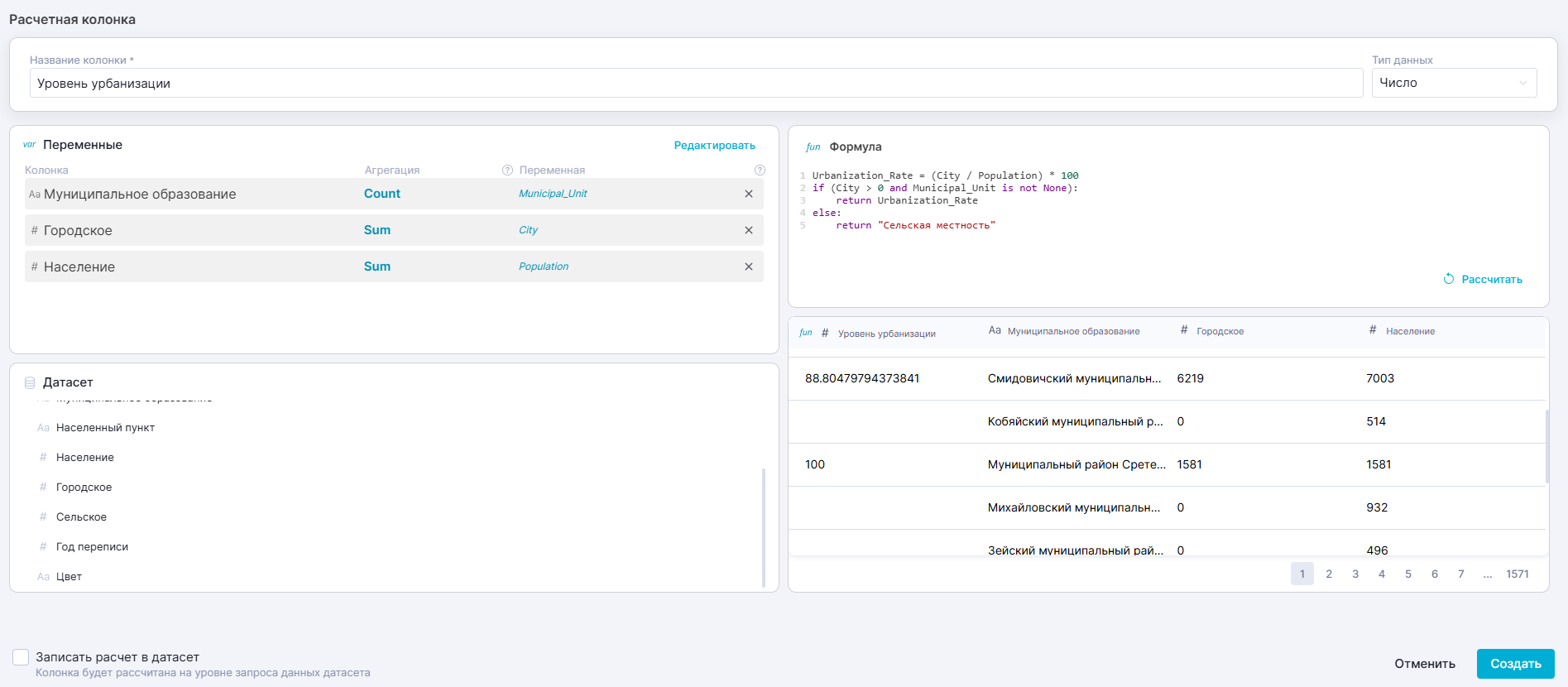Click the database icon beside Датасет

click(x=30, y=382)
